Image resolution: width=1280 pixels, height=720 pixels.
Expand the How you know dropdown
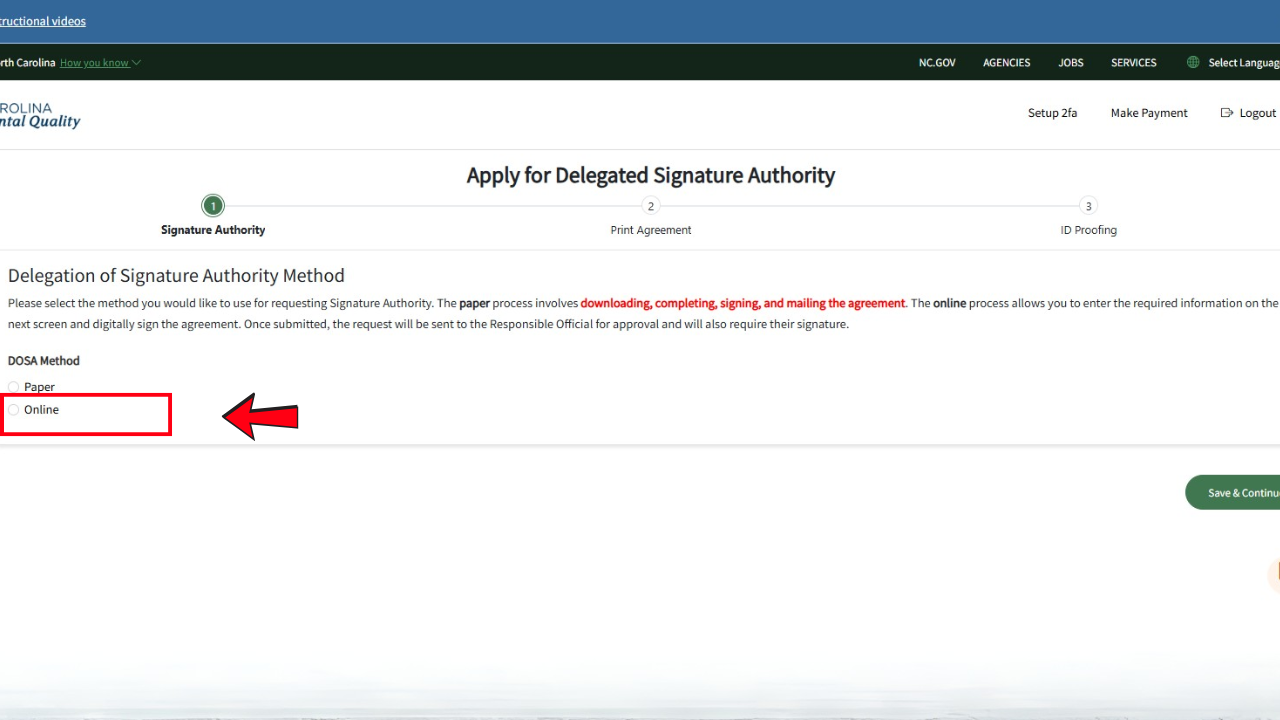pyautogui.click(x=100, y=63)
